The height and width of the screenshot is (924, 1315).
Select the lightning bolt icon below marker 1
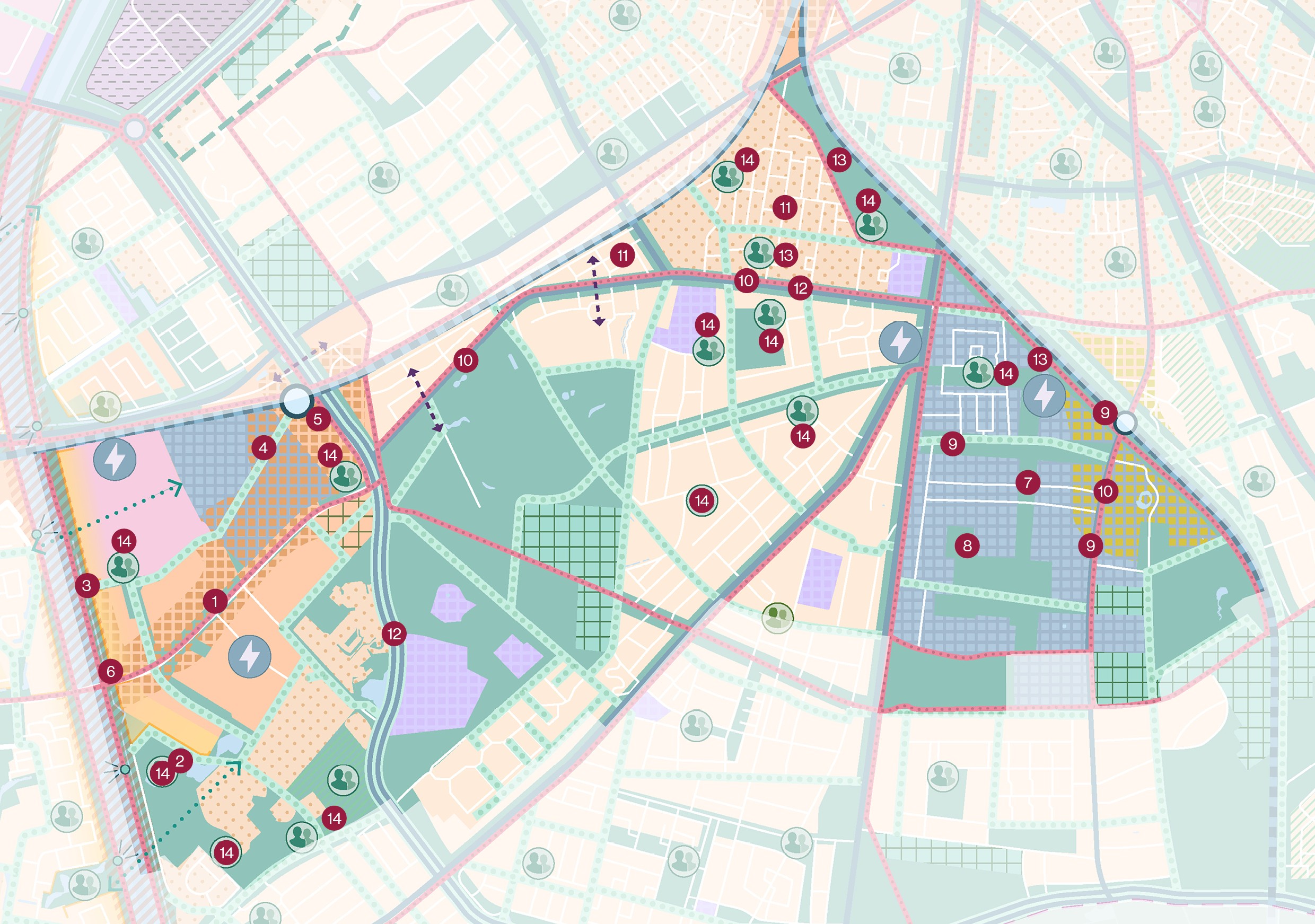[249, 657]
